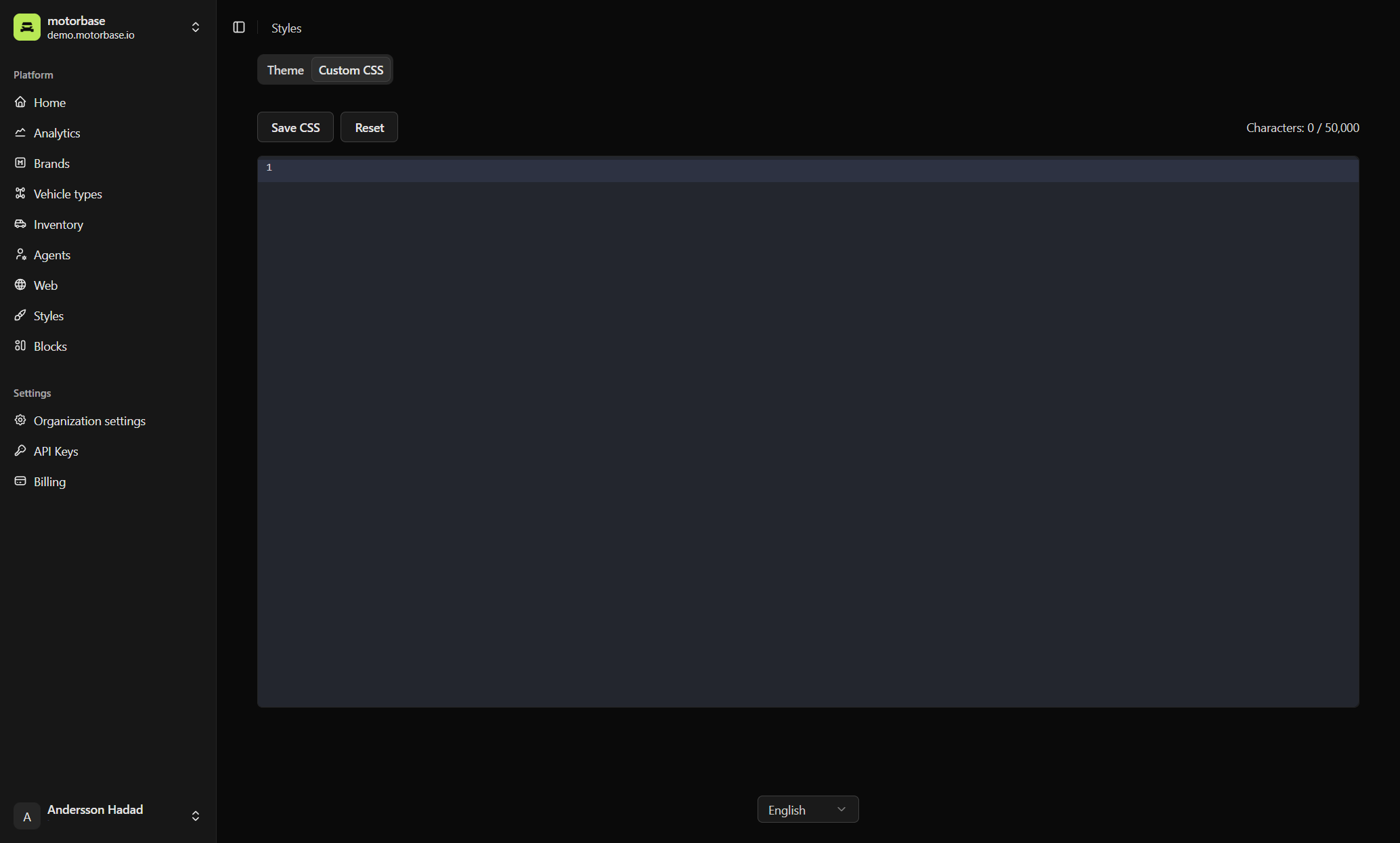
Task: Click the demo.motorbase.io domain text
Action: (91, 35)
